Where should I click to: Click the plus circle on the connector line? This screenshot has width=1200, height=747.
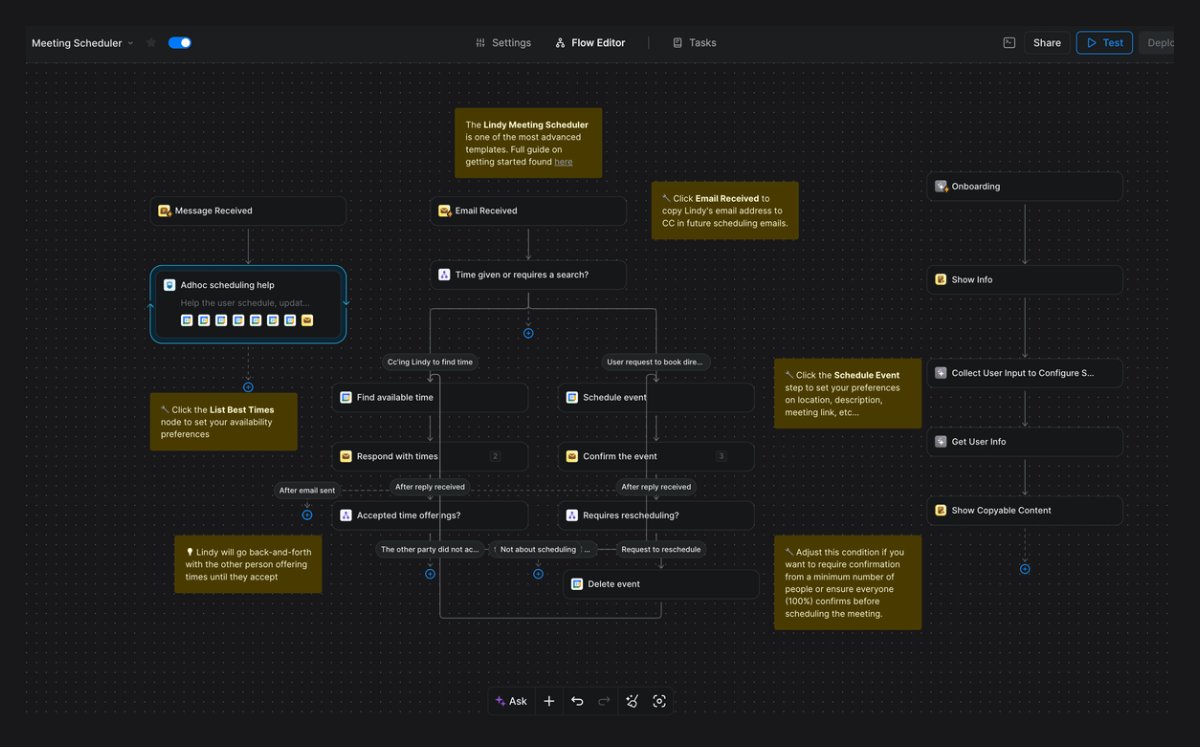tap(528, 333)
